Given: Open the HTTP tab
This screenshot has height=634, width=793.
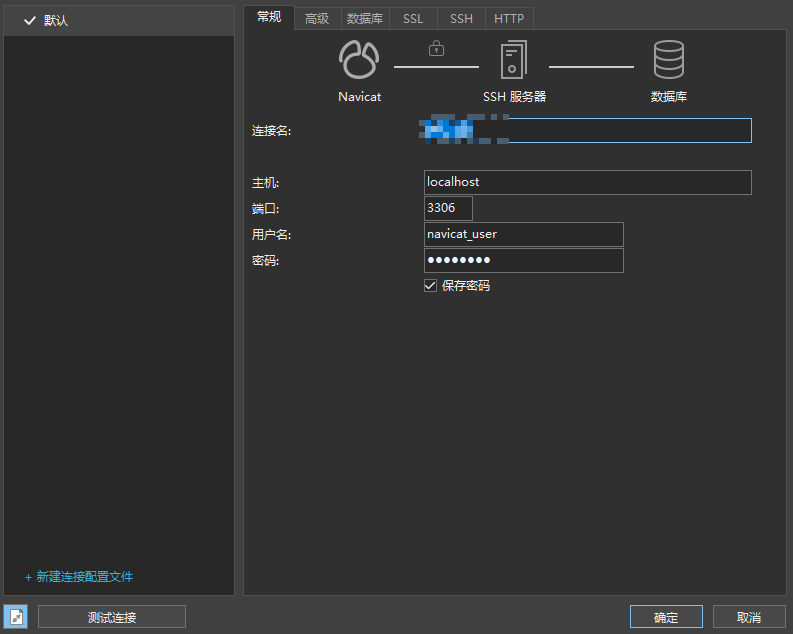Looking at the screenshot, I should point(509,19).
